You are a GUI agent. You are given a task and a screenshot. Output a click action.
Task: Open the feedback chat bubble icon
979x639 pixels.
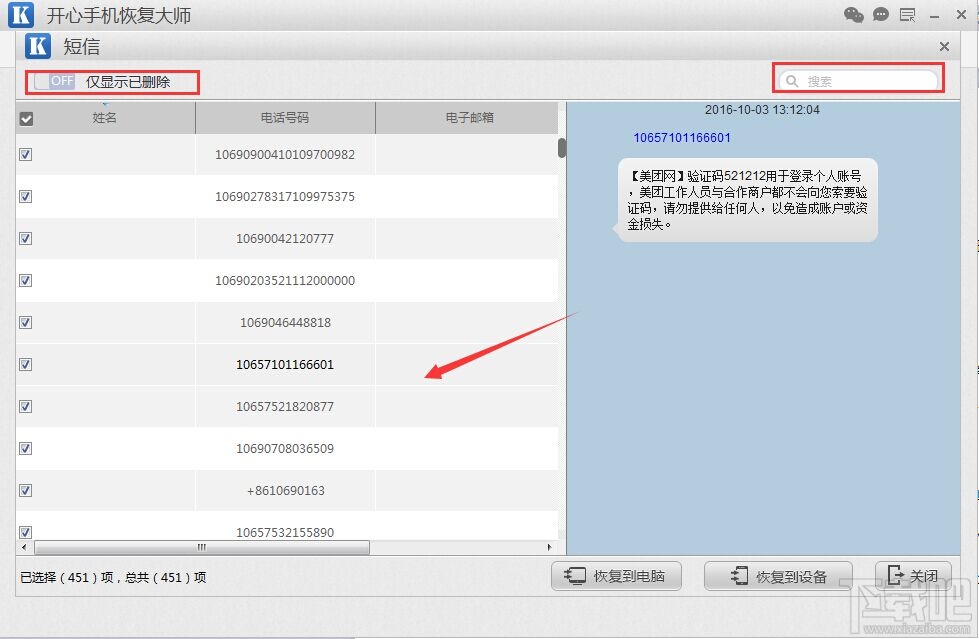(881, 14)
